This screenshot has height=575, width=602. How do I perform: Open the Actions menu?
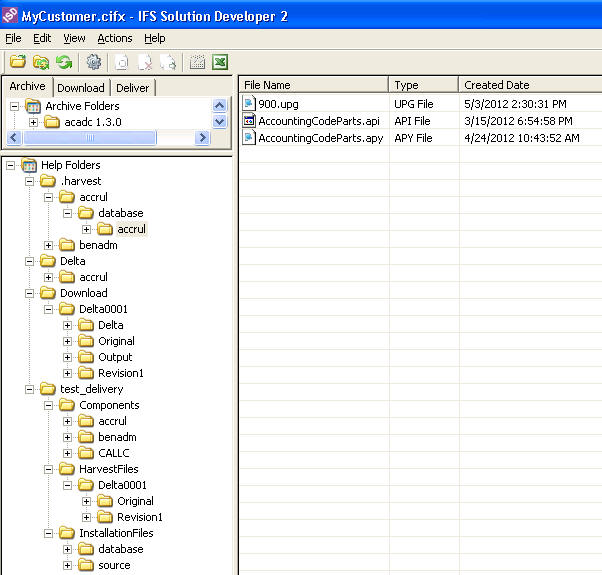[x=114, y=38]
